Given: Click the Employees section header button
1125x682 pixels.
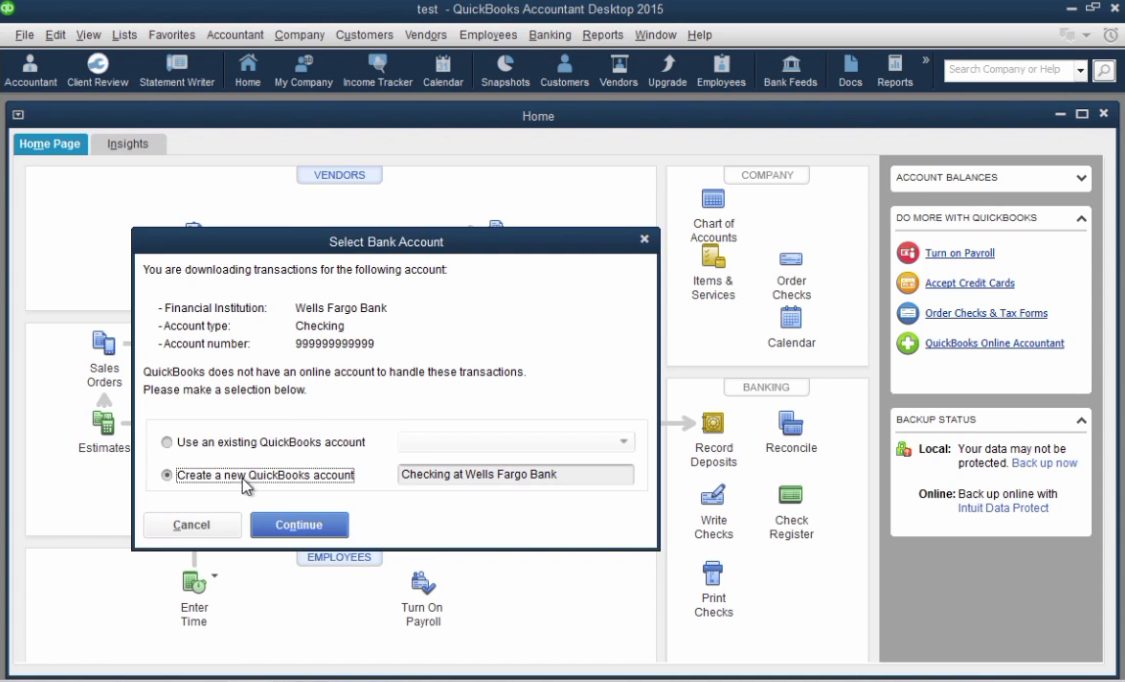Looking at the screenshot, I should point(339,557).
